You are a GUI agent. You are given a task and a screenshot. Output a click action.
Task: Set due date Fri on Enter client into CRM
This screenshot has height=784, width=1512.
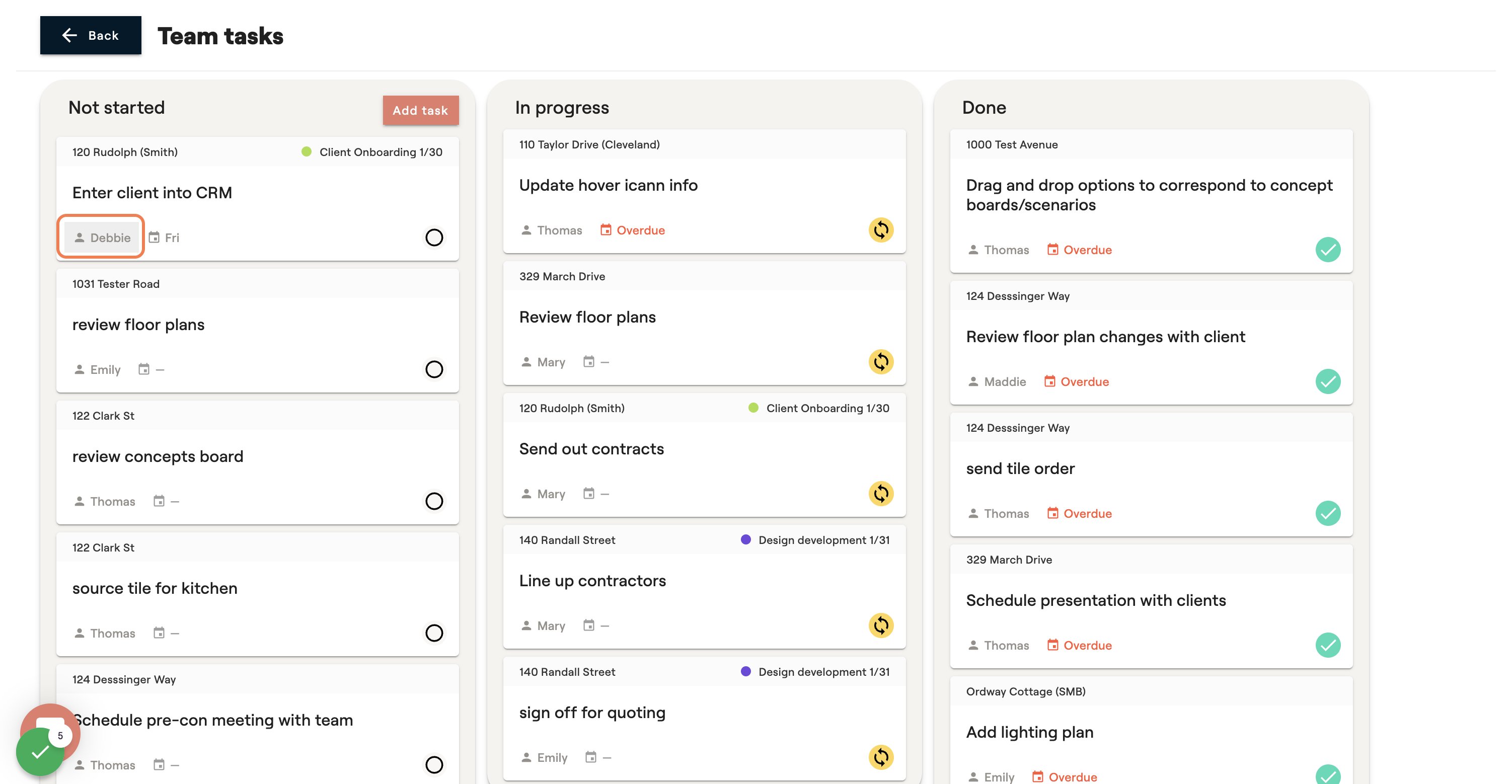(165, 238)
